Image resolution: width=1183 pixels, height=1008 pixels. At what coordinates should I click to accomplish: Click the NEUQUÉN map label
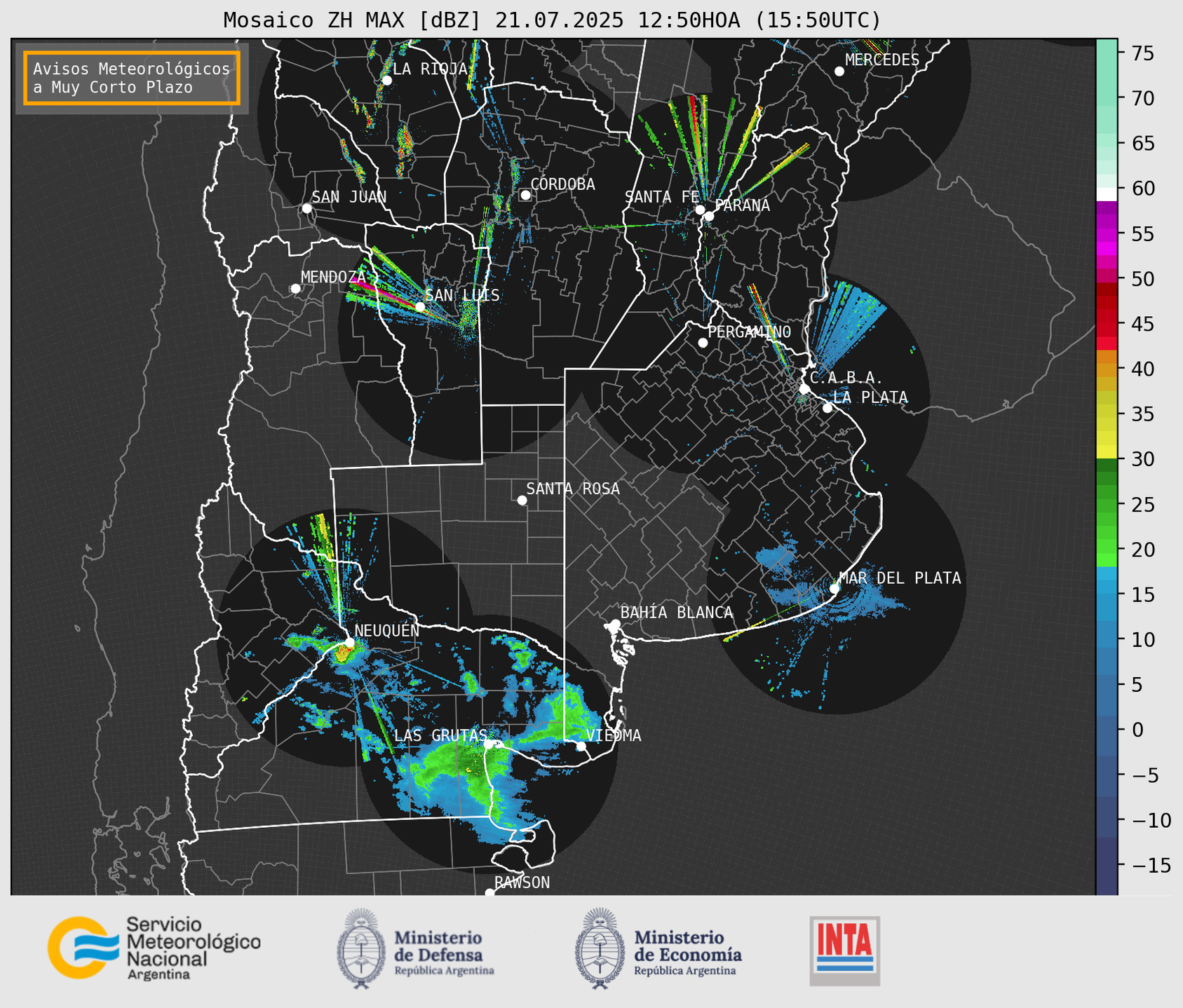[387, 630]
